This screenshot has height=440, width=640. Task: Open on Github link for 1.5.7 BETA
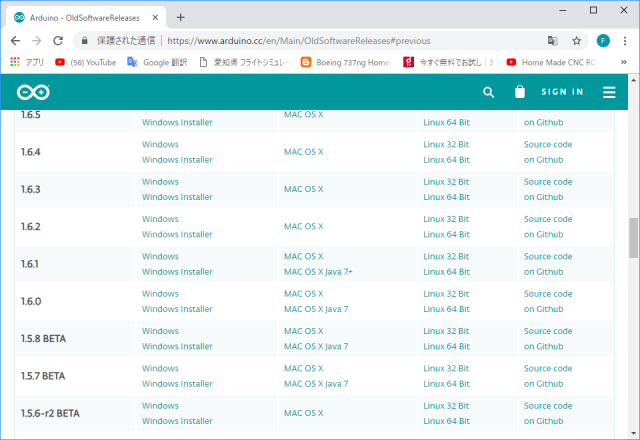[543, 384]
